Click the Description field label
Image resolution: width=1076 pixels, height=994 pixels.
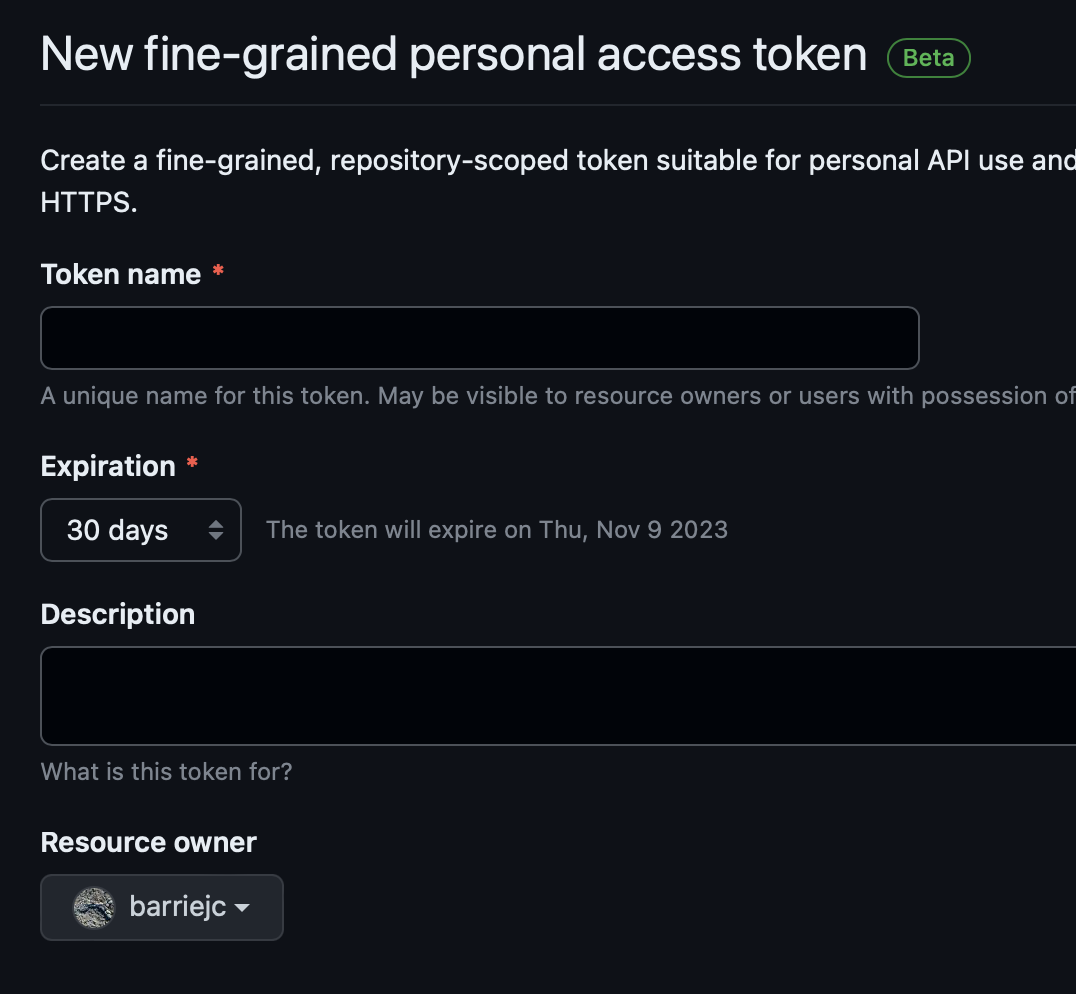click(x=118, y=614)
